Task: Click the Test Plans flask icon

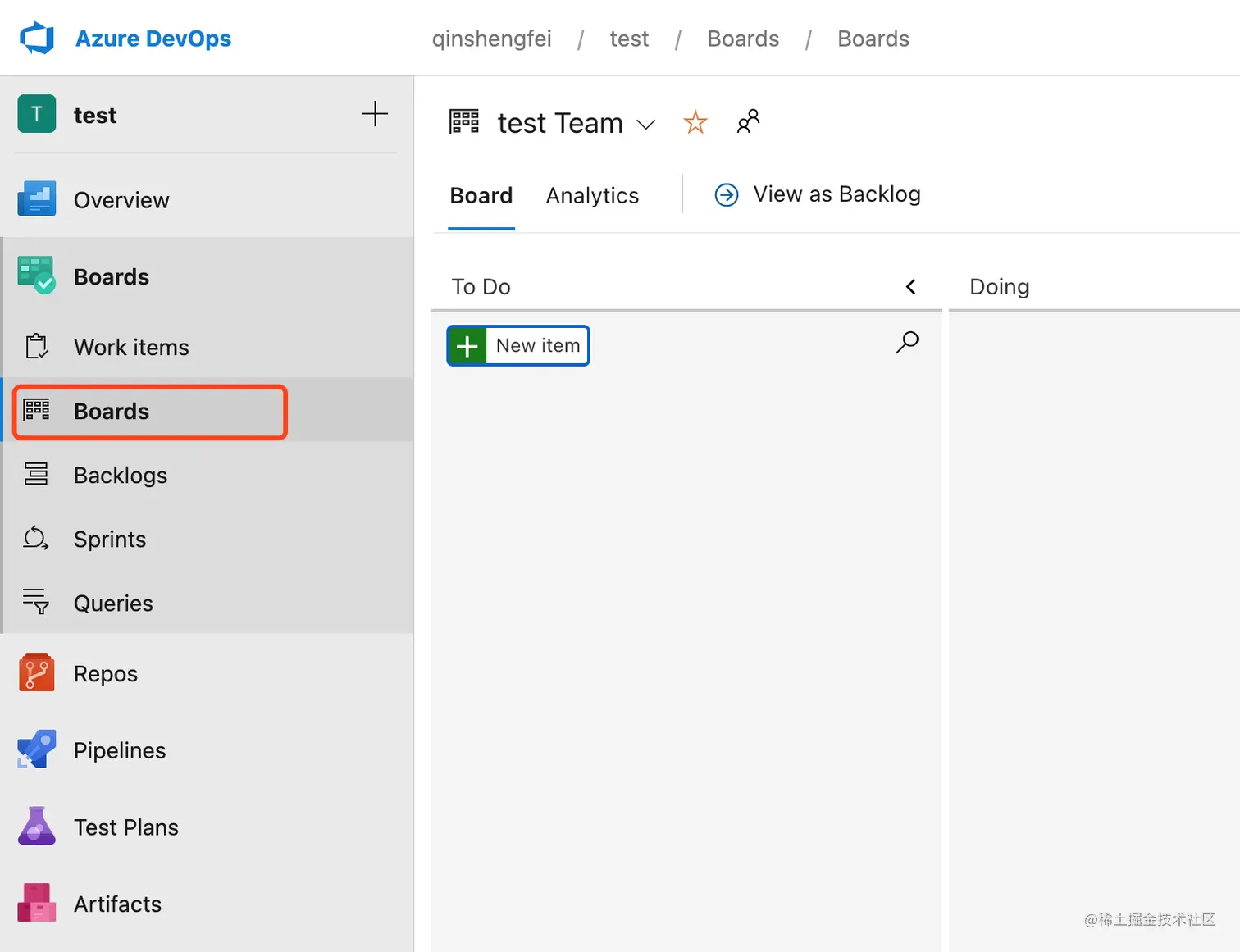Action: (x=37, y=826)
